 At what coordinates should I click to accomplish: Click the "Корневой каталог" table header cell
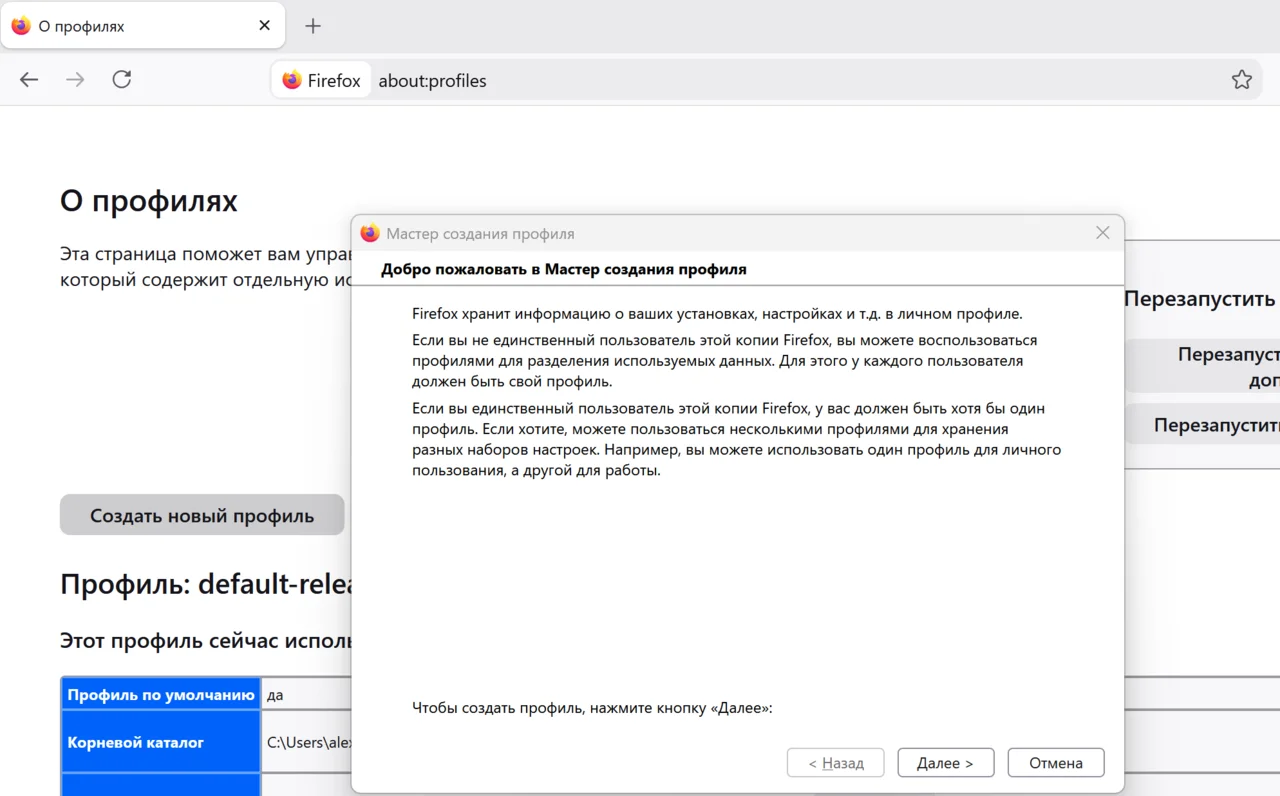pos(161,742)
